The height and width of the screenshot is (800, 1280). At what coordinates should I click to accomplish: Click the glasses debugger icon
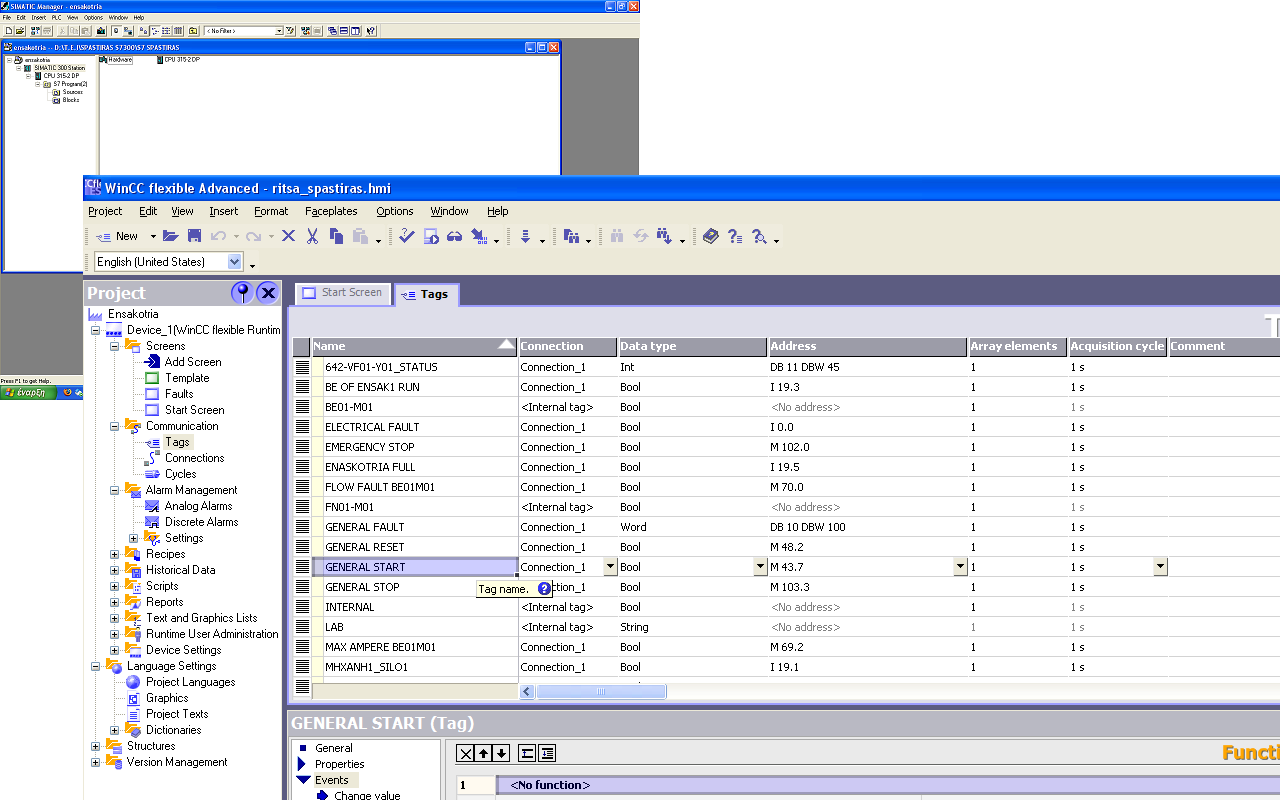(x=455, y=236)
